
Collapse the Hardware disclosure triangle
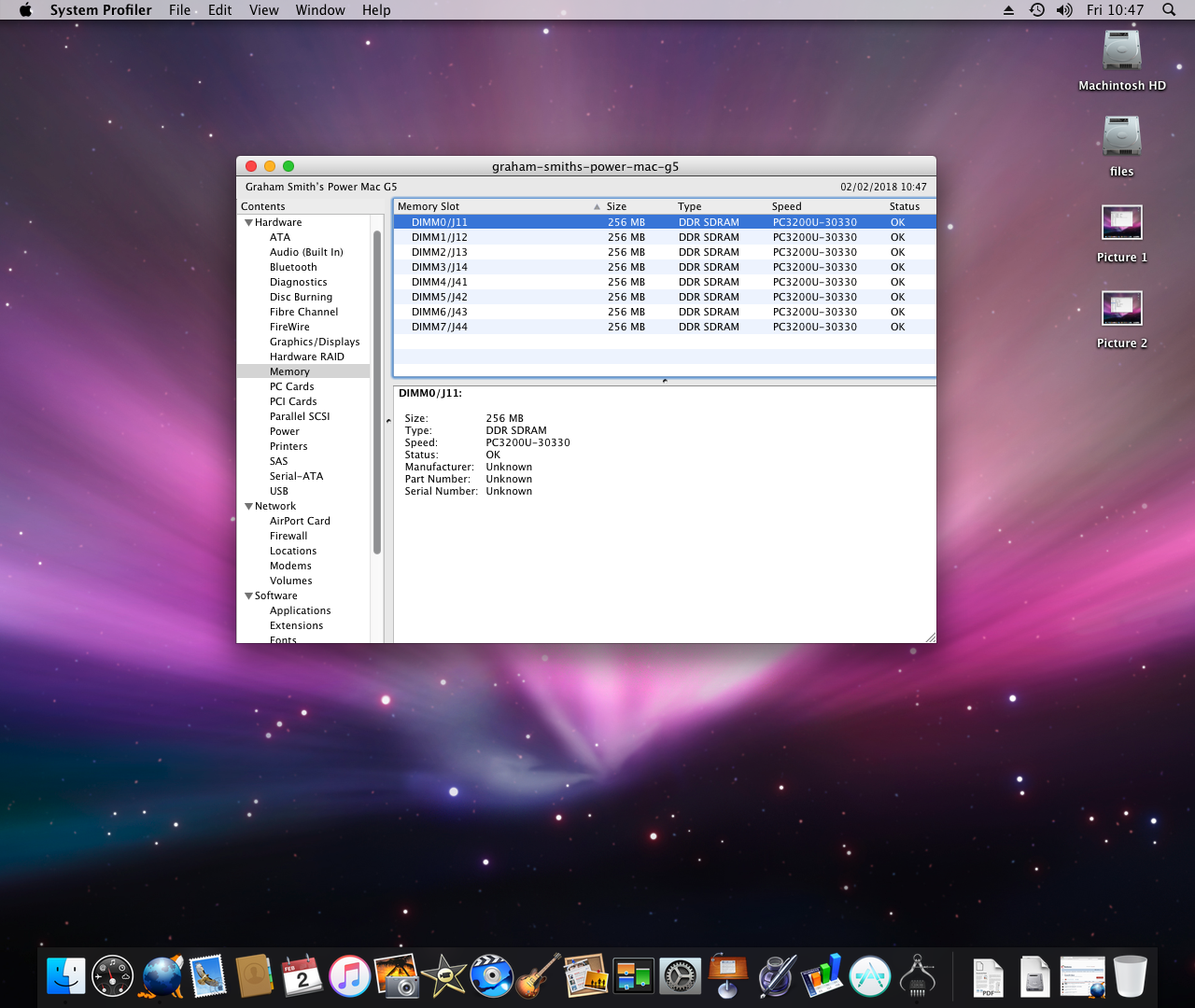tap(248, 223)
